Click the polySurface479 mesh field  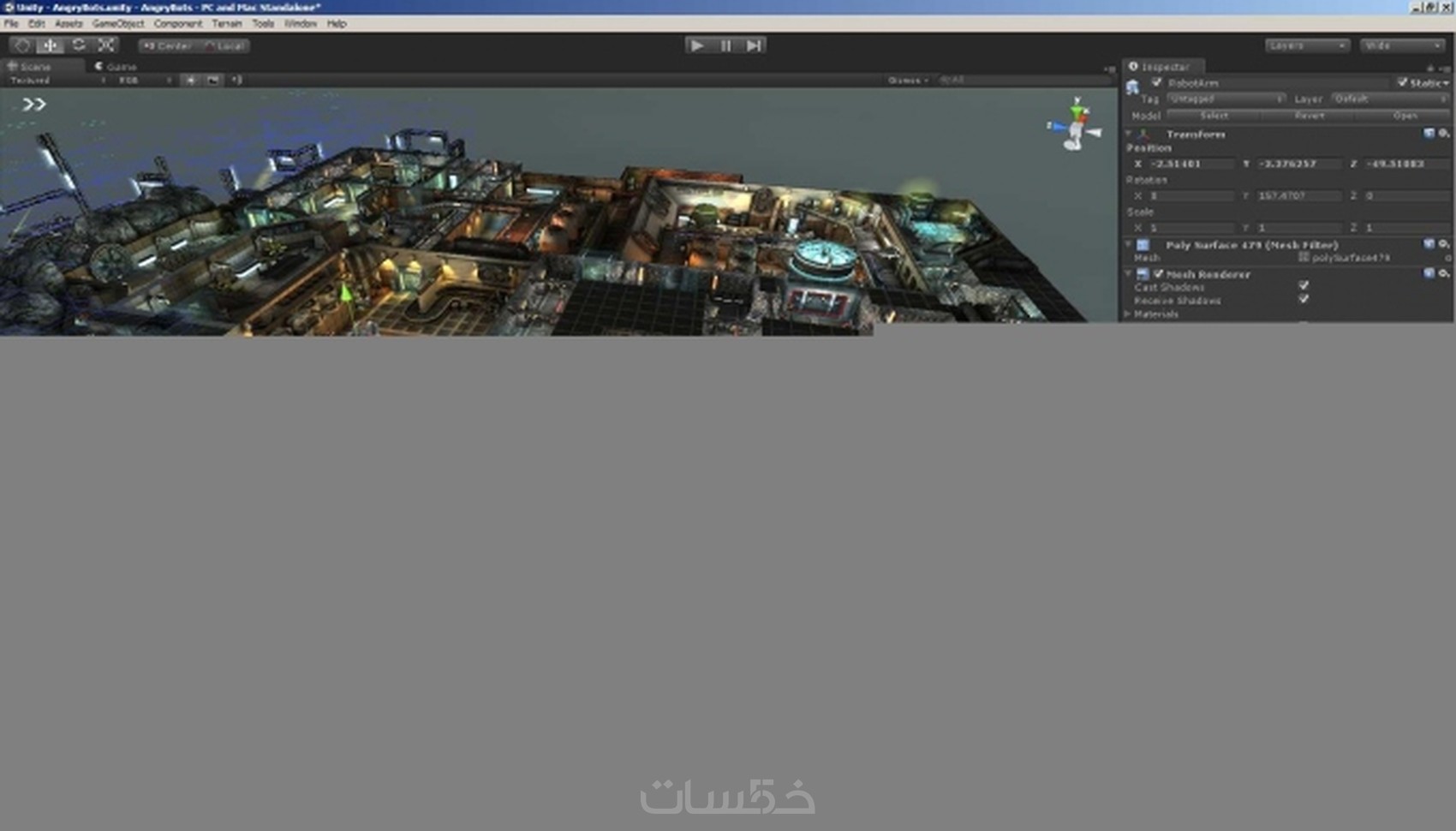click(1372, 258)
